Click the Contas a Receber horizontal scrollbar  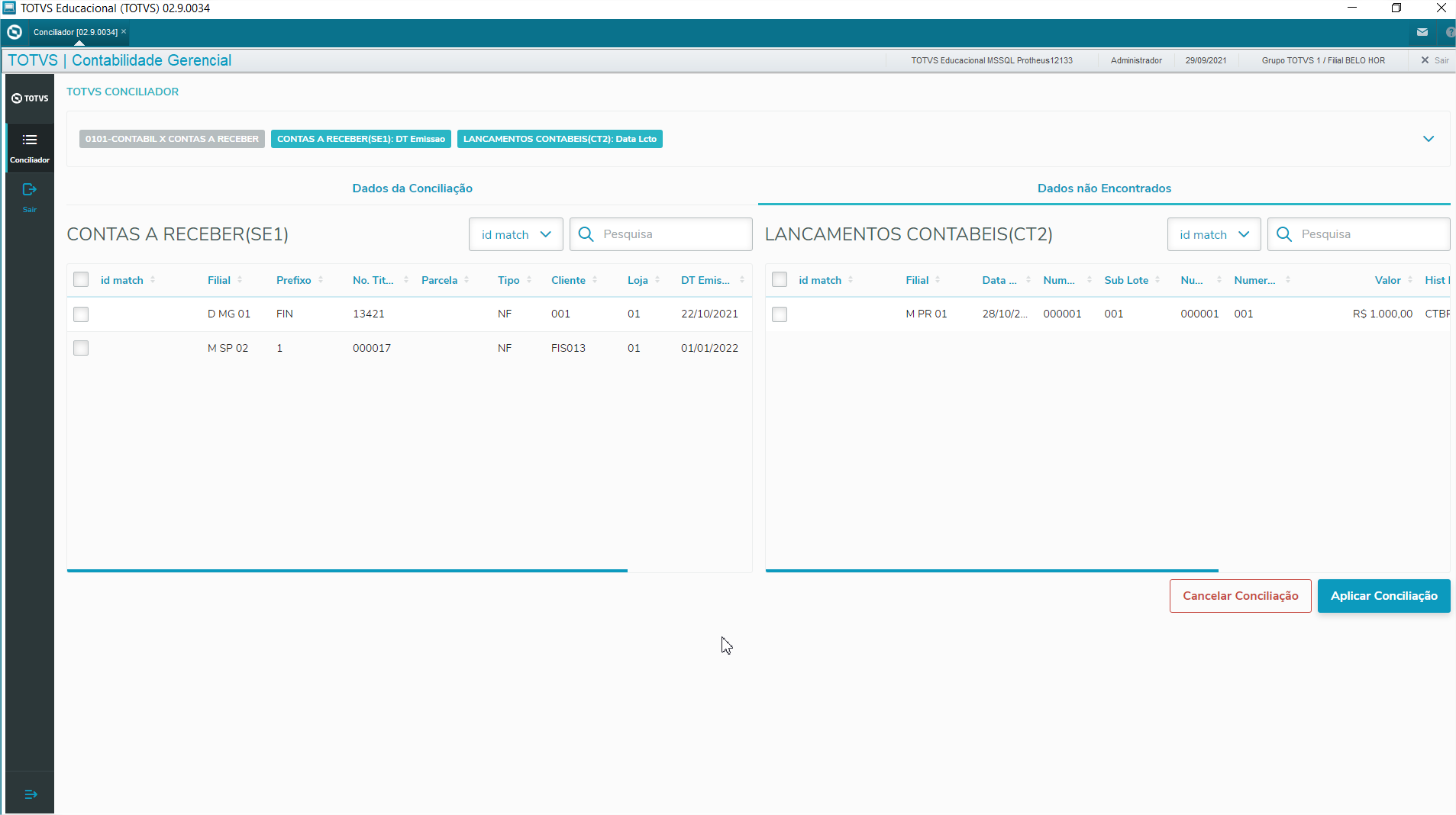tap(347, 571)
